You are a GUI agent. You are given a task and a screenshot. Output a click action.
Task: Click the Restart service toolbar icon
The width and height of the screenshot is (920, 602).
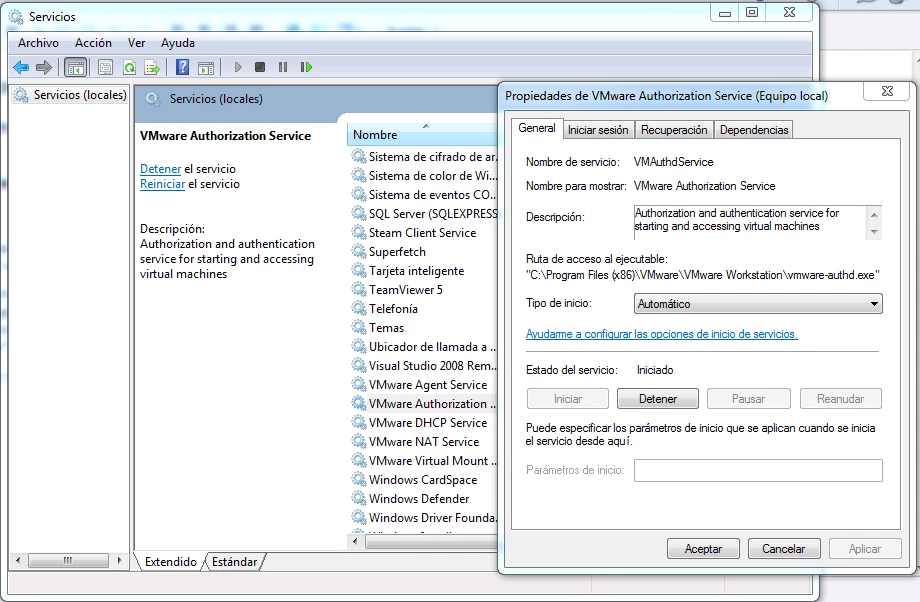click(306, 67)
